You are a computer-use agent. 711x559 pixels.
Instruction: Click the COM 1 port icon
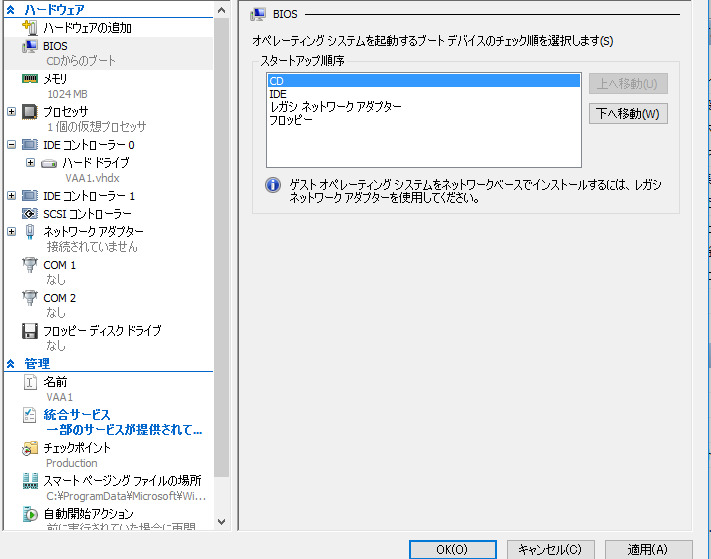click(29, 265)
